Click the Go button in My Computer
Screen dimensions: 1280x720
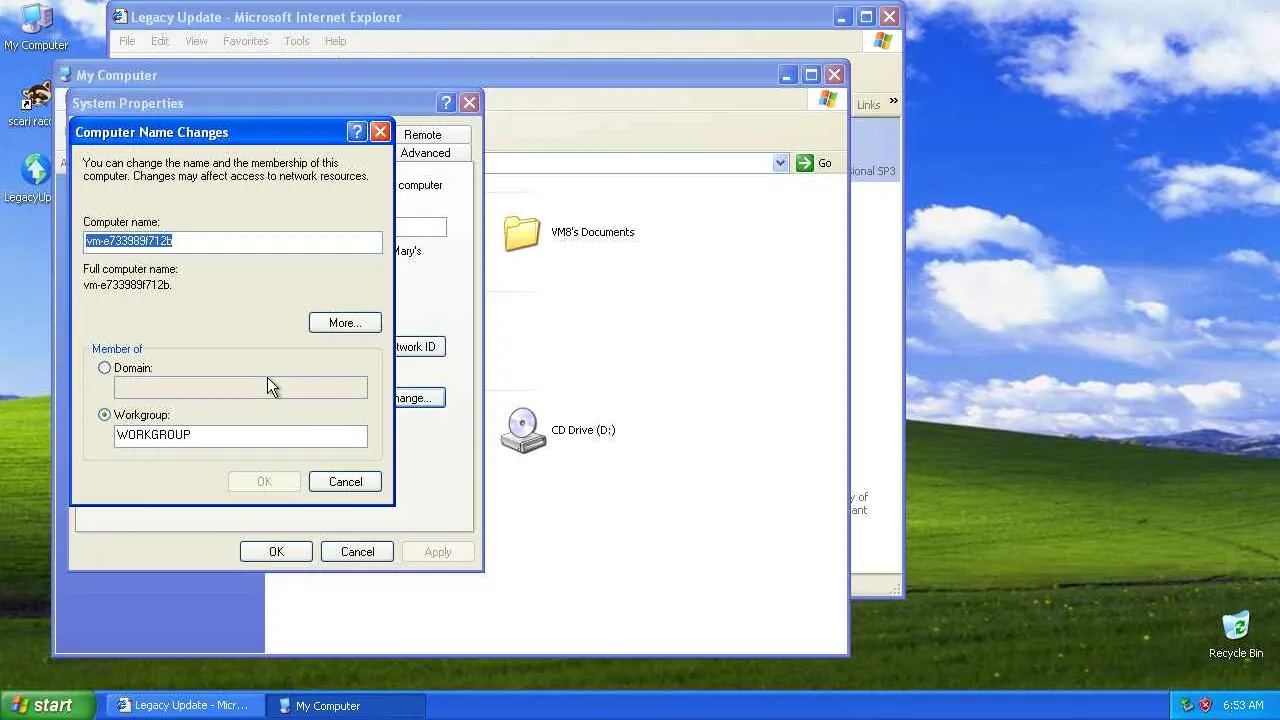(814, 163)
